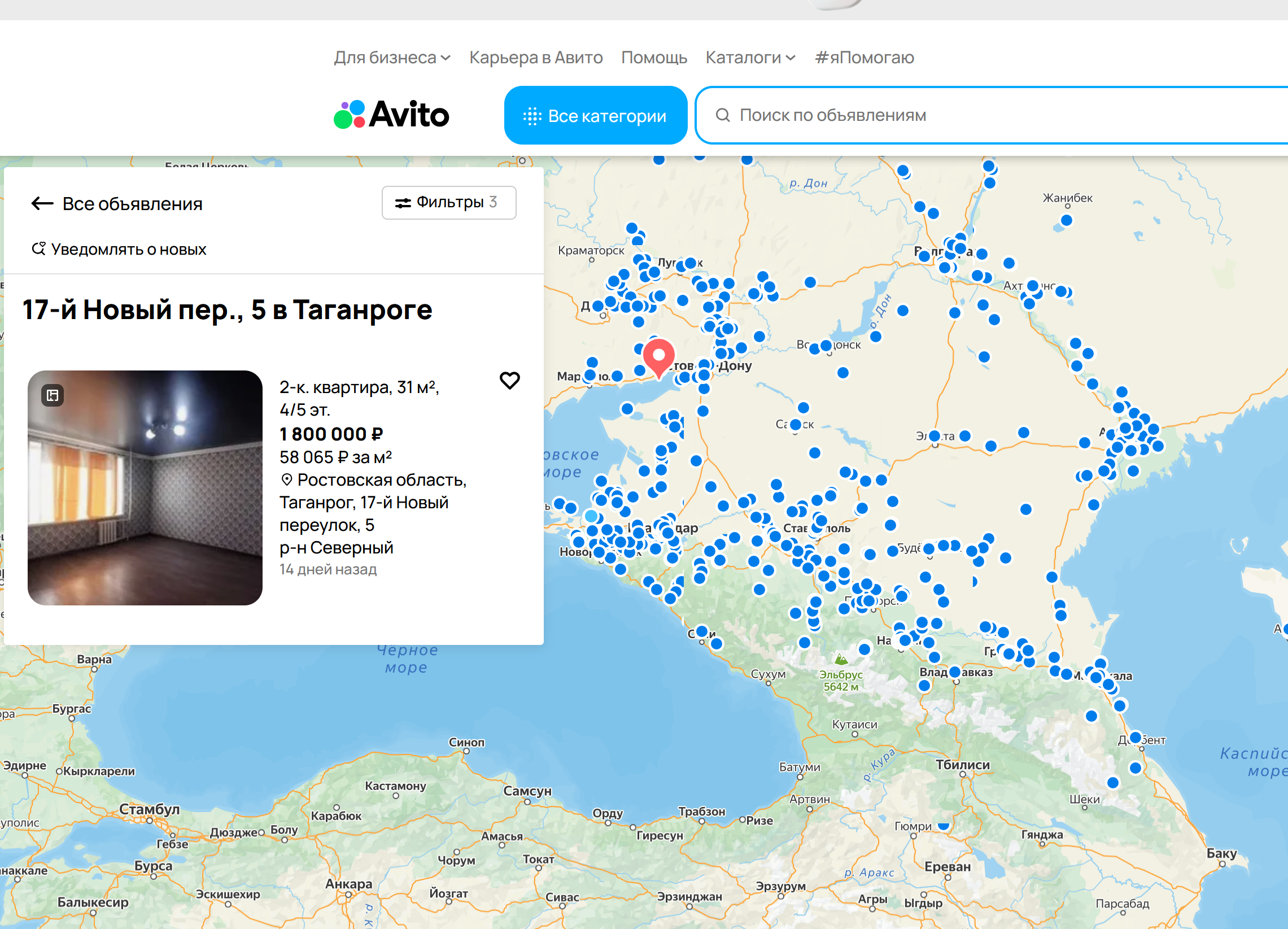Click the notify bell-heart icon
Screen dimensions: 1288x929
[x=38, y=248]
